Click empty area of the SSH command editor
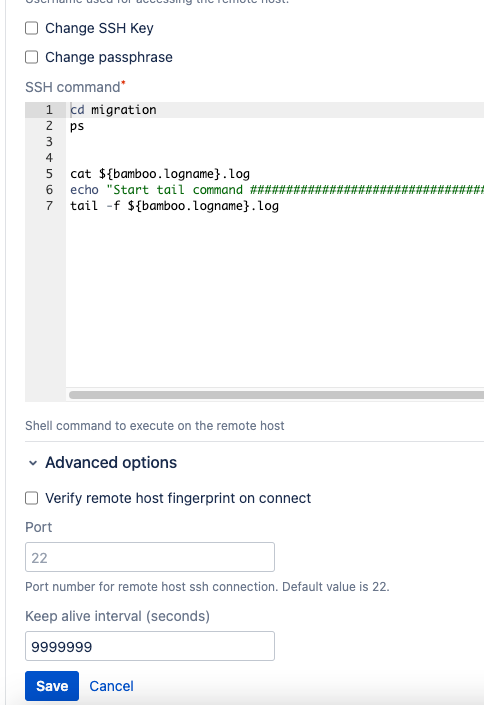This screenshot has width=484, height=705. (x=274, y=301)
